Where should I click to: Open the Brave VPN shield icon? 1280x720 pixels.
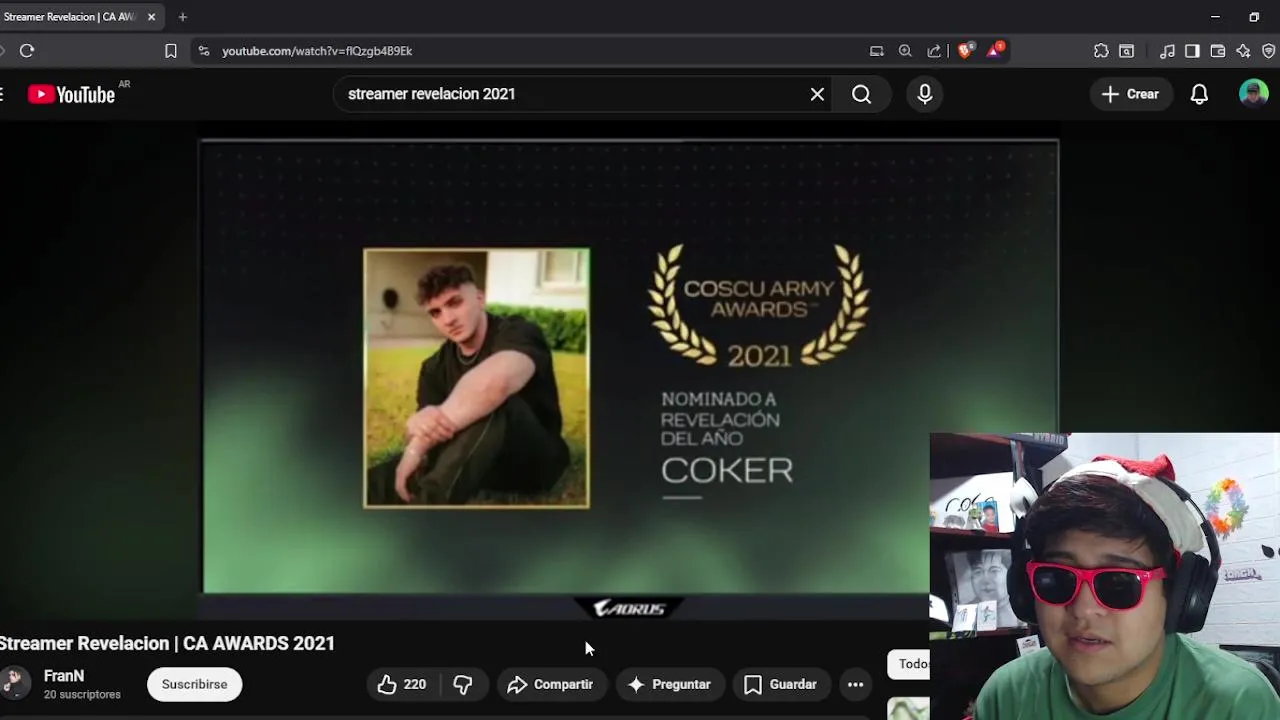[1268, 51]
